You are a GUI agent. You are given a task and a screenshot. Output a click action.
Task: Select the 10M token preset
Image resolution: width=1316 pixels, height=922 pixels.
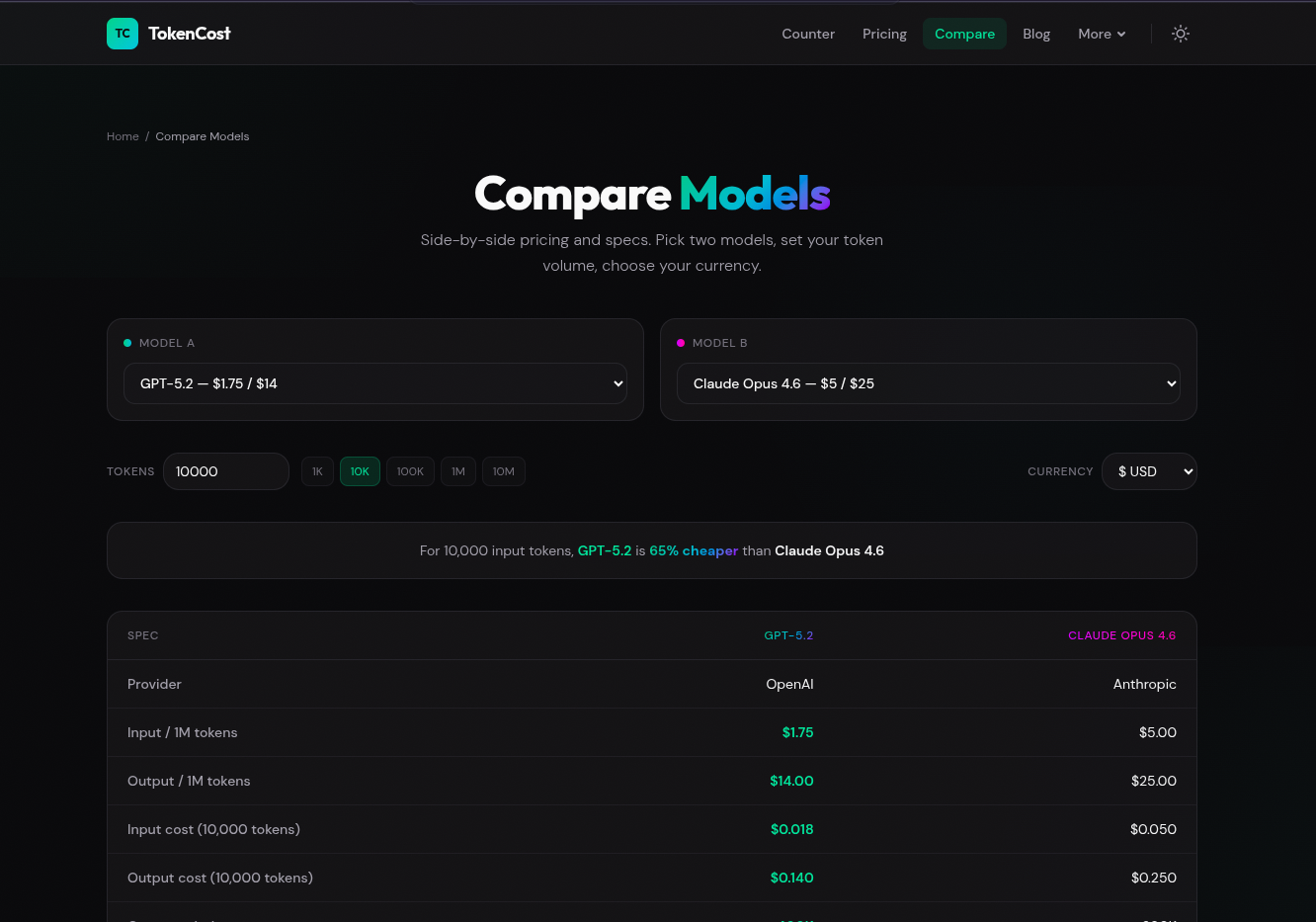coord(504,471)
